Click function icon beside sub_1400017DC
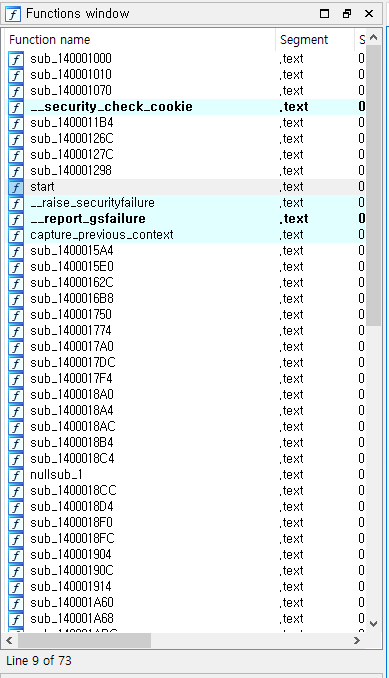The width and height of the screenshot is (389, 678). pyautogui.click(x=16, y=363)
